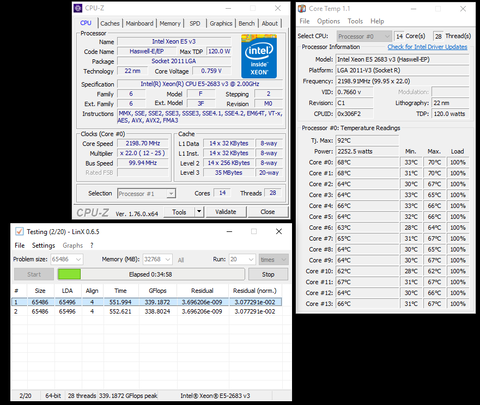Click the Validate button in CPU-Z
Screen dimensions: 480x405
(x=226, y=212)
